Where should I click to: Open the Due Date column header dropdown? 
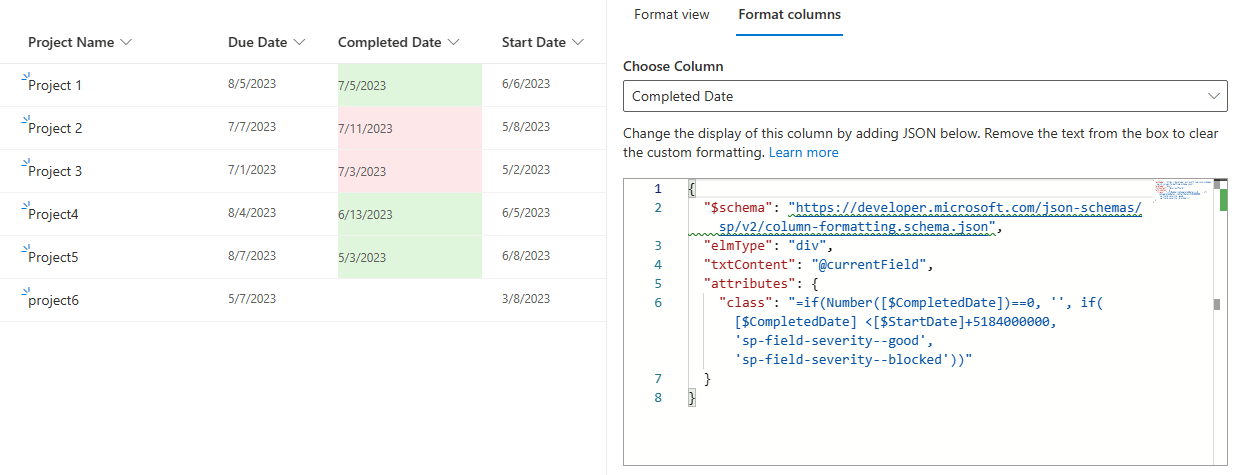pyautogui.click(x=300, y=43)
